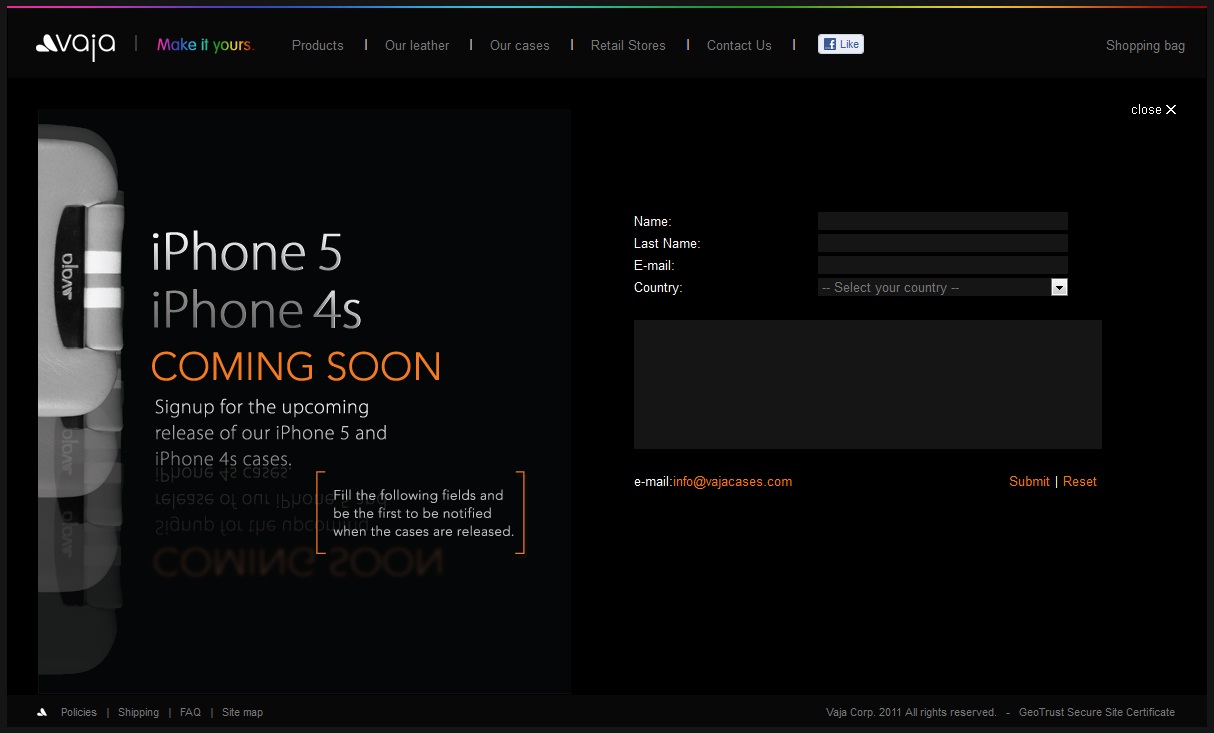The height and width of the screenshot is (733, 1214).
Task: Focus the E-mail input field
Action: [x=943, y=265]
